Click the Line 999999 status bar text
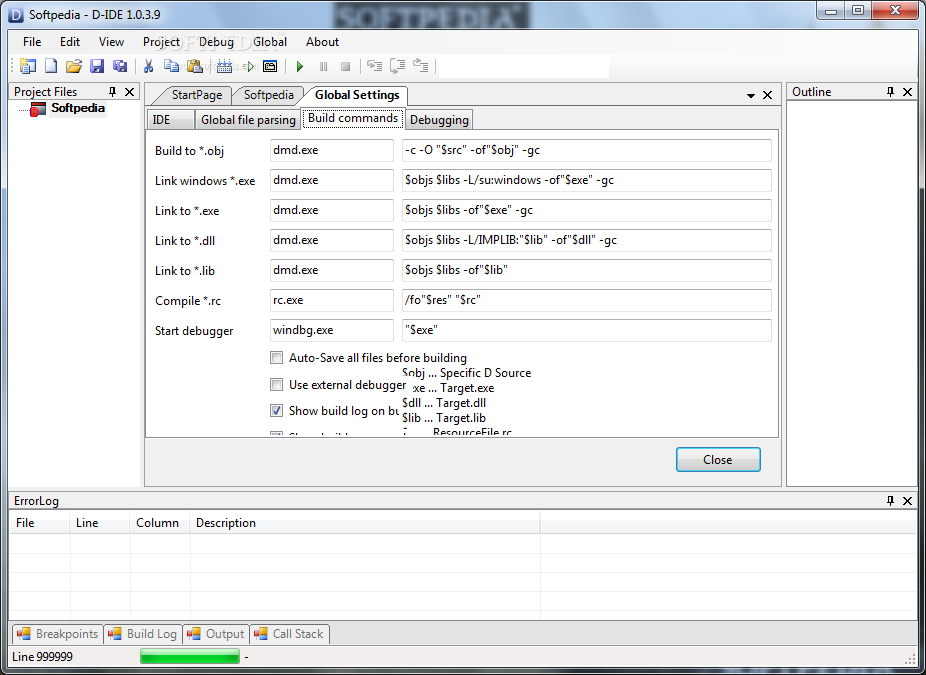 click(x=42, y=657)
